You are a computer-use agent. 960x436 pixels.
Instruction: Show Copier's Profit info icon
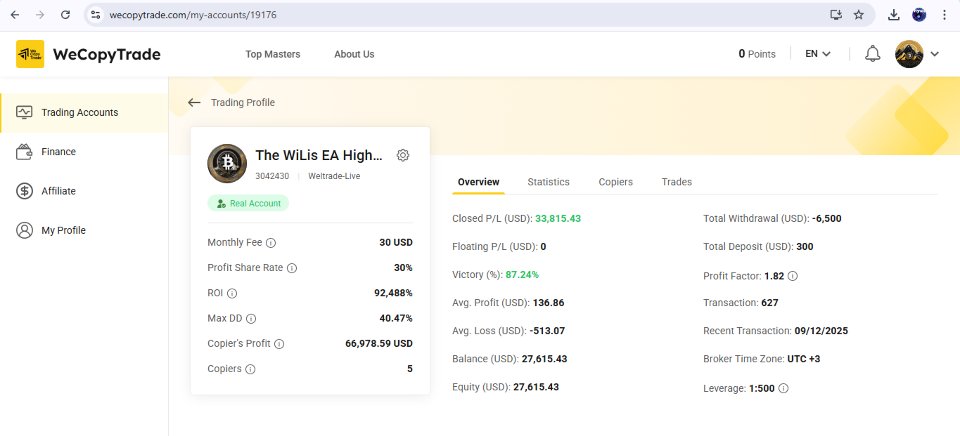click(x=279, y=344)
